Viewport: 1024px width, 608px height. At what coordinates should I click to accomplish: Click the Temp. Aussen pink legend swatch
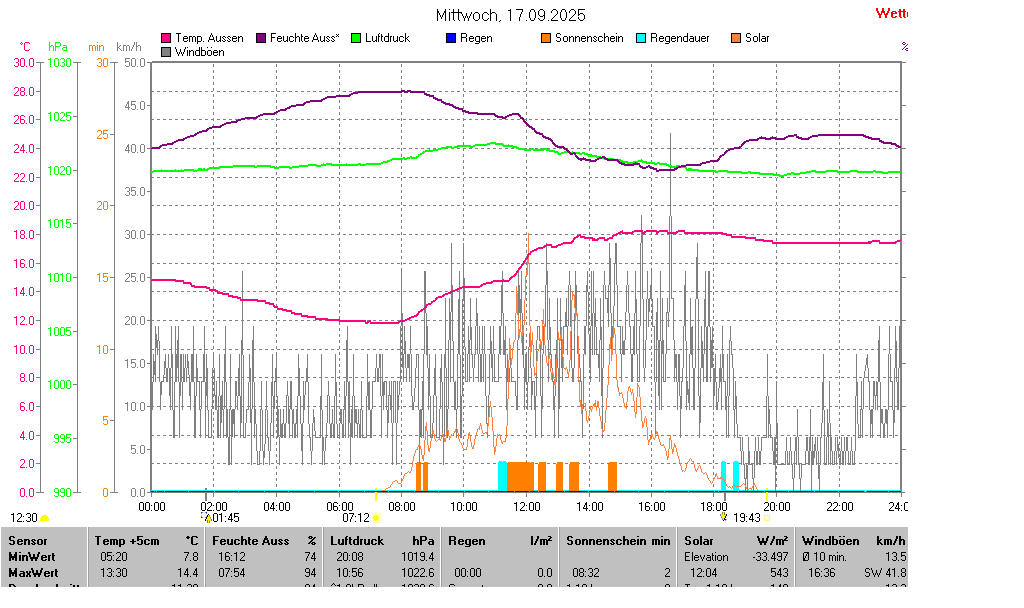(166, 39)
